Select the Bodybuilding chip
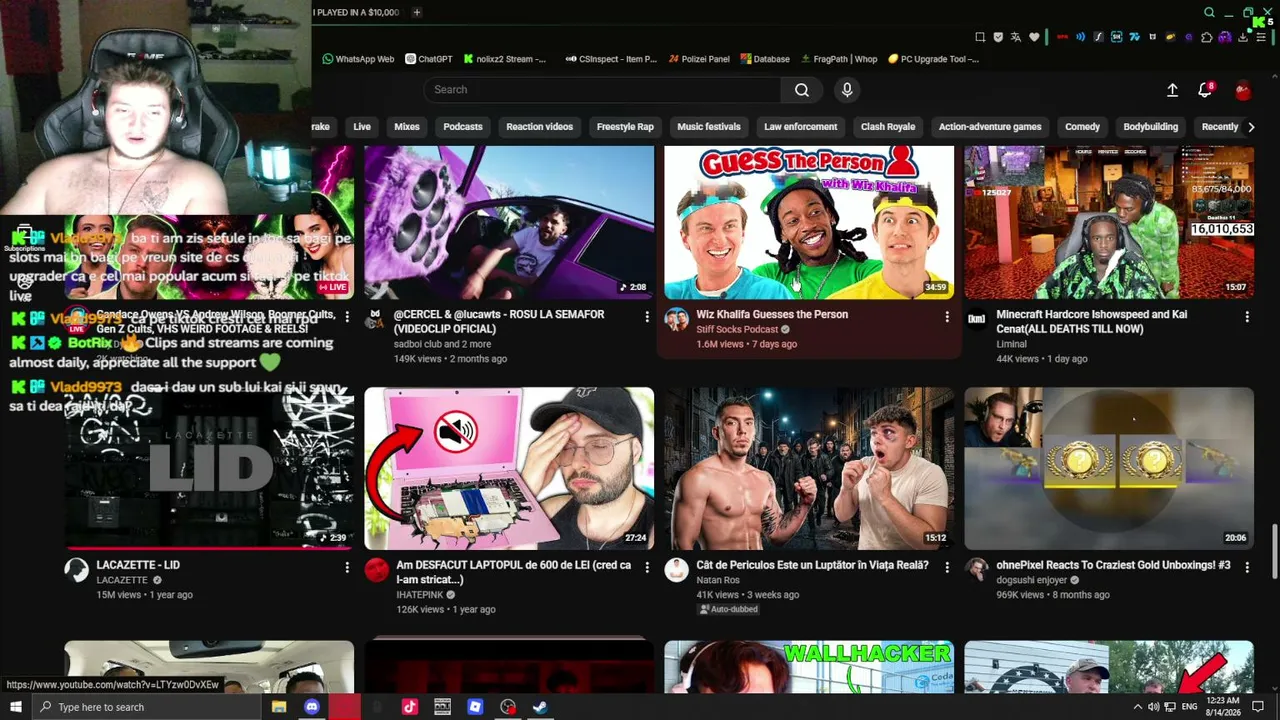The image size is (1280, 720). (1151, 127)
